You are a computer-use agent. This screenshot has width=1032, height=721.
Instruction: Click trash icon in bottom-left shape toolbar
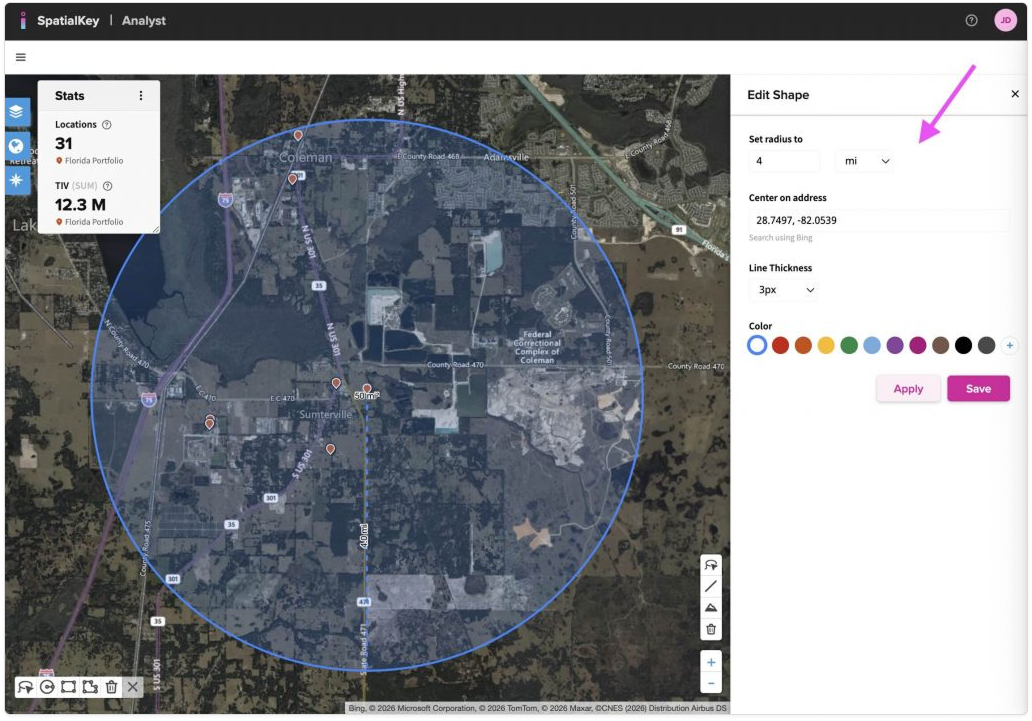tap(111, 687)
